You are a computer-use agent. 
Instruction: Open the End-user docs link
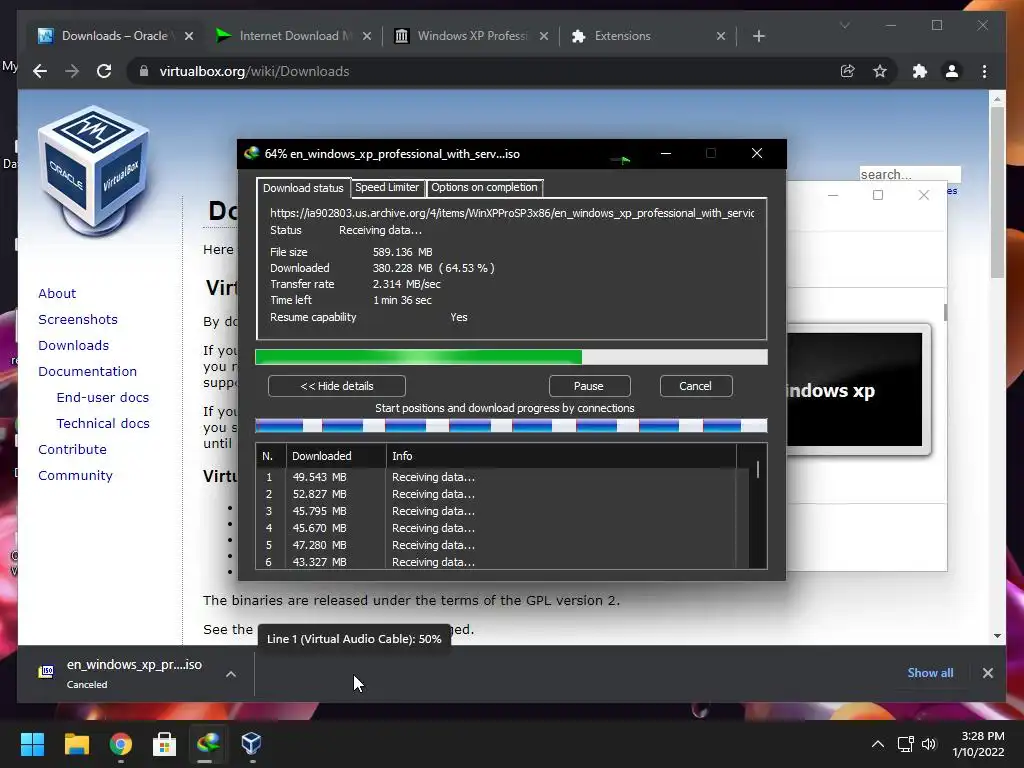tap(103, 398)
